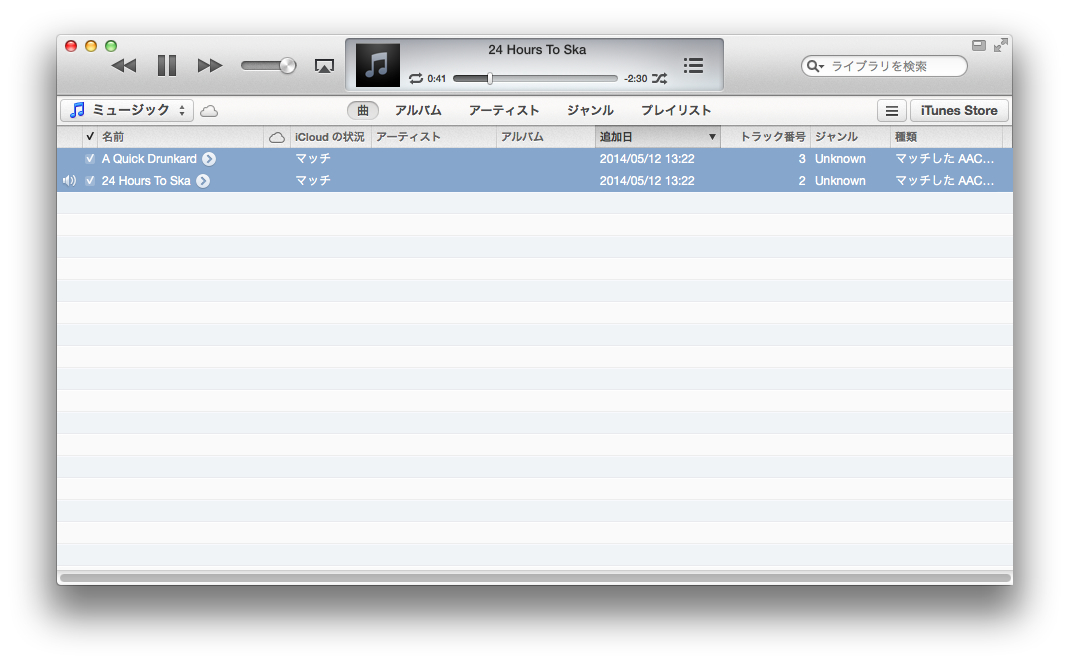Enter full screen mode icon
This screenshot has height=664, width=1069.
(x=1000, y=46)
